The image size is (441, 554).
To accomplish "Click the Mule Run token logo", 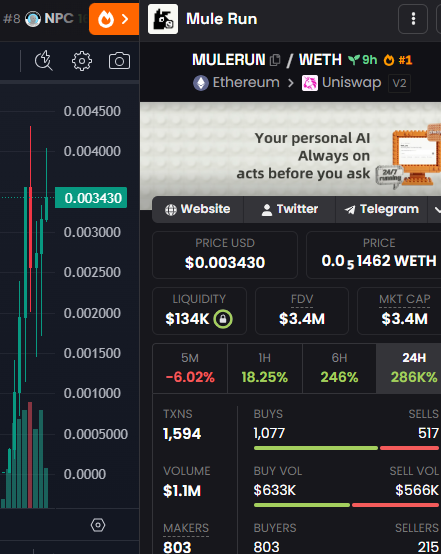I will (x=163, y=19).
